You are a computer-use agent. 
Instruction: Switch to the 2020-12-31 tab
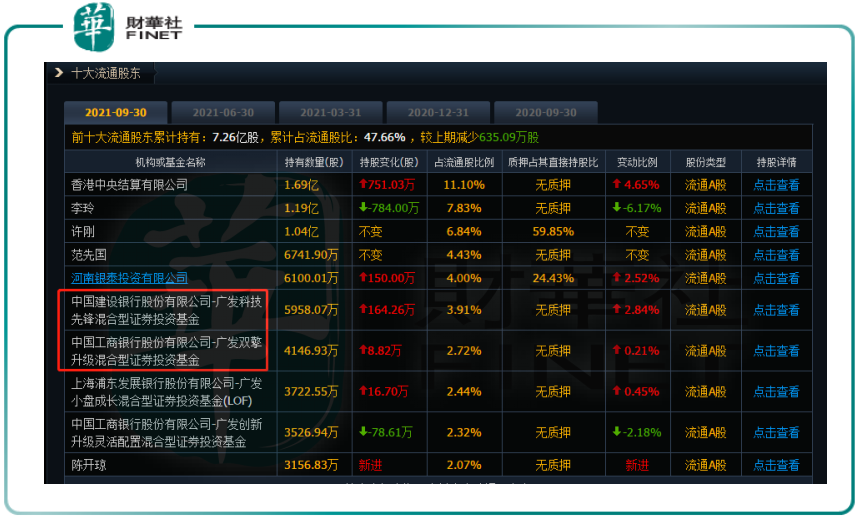[x=438, y=112]
